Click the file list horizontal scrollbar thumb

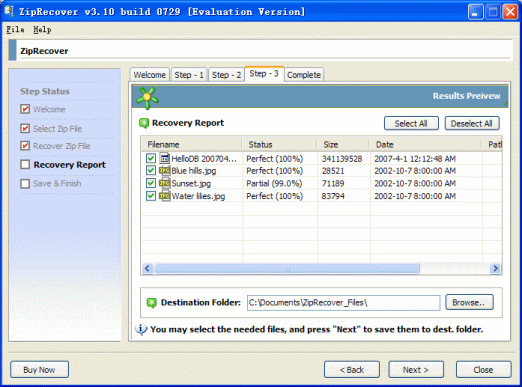[287, 268]
